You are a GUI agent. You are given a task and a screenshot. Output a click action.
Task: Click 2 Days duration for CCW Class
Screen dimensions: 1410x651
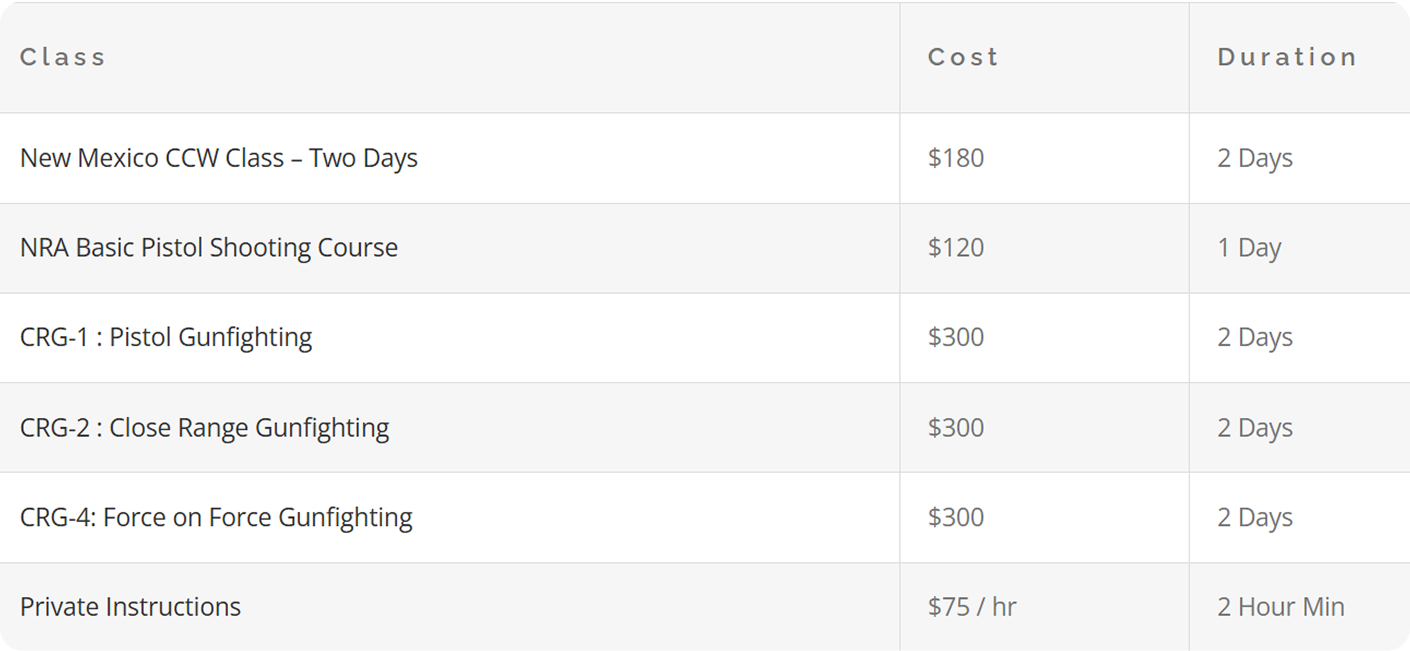(1255, 158)
